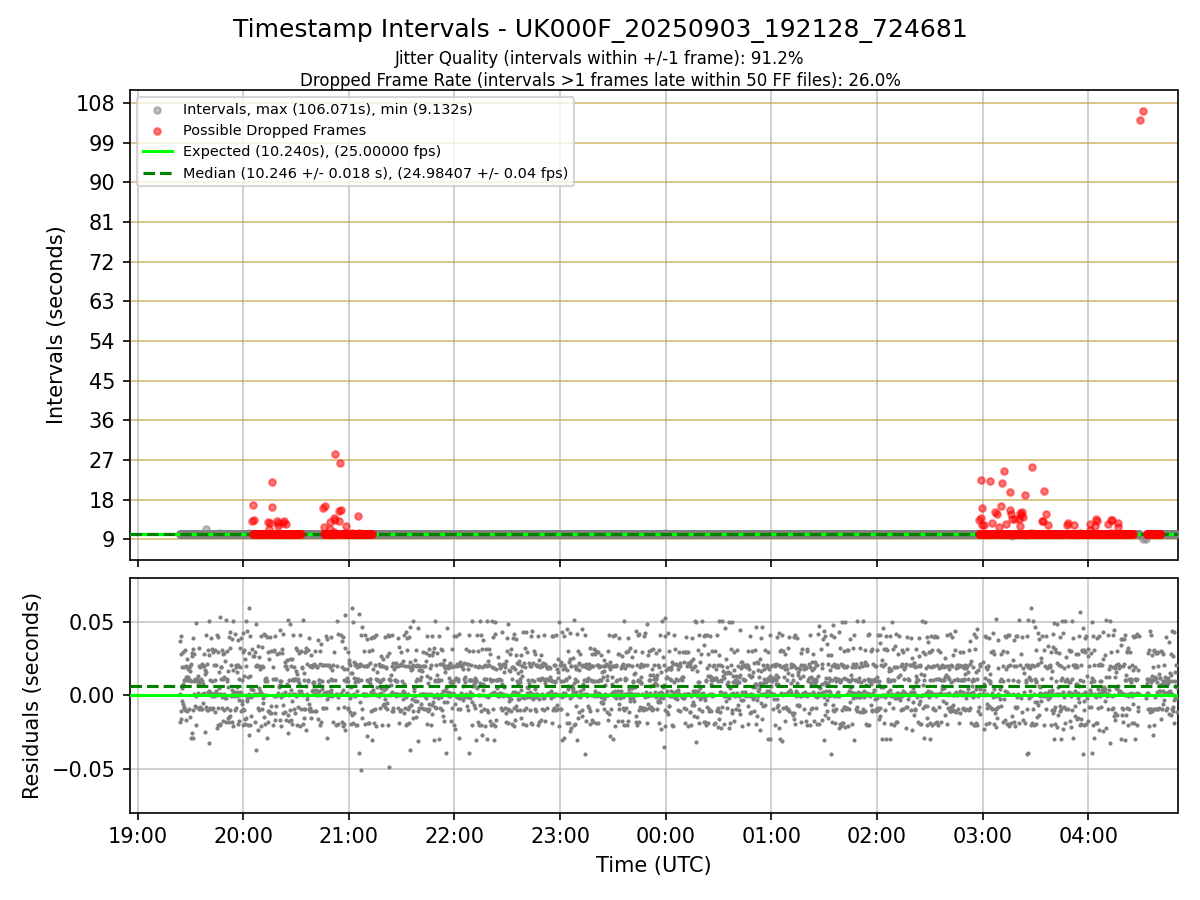The image size is (1200, 900).
Task: Click the 00:00 time tick label
Action: [x=666, y=834]
